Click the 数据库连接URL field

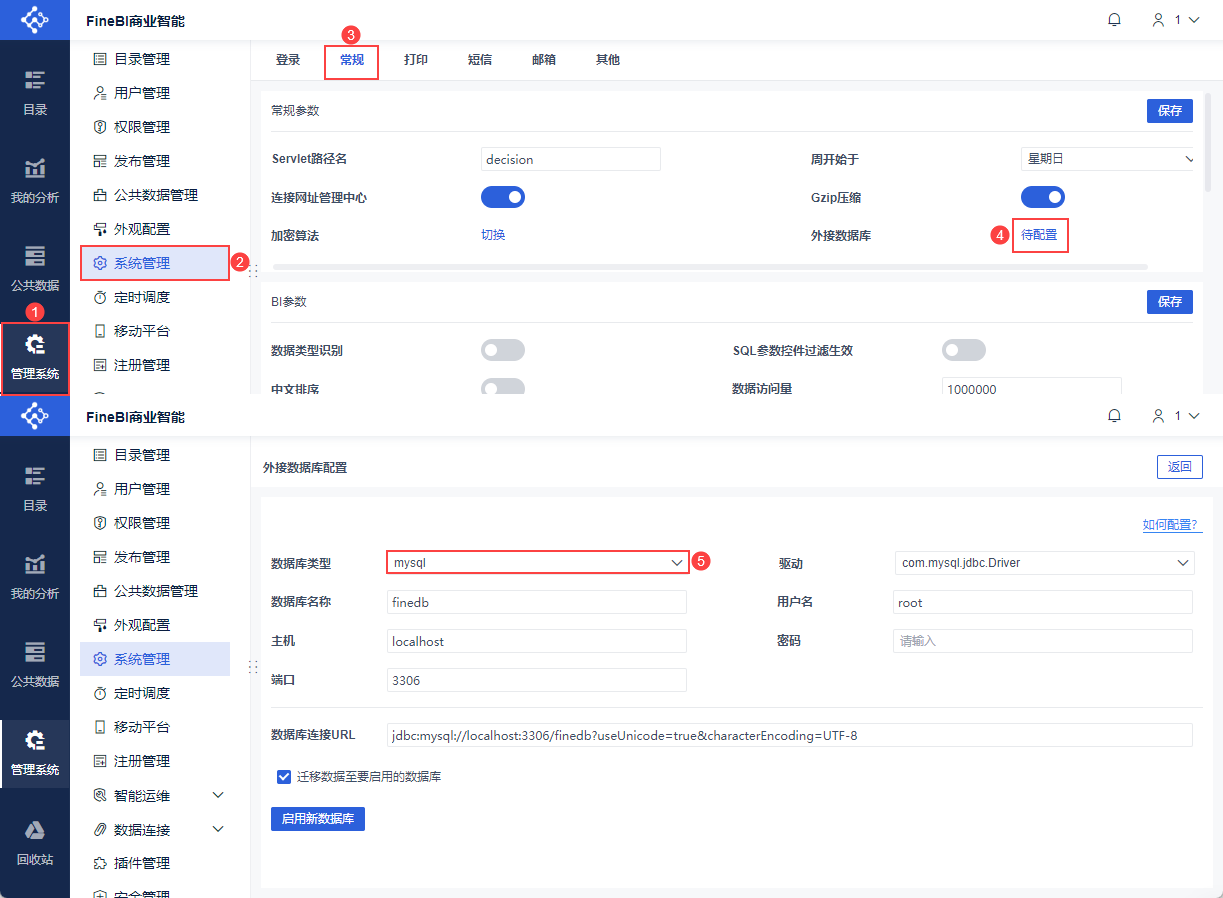pyautogui.click(x=790, y=735)
